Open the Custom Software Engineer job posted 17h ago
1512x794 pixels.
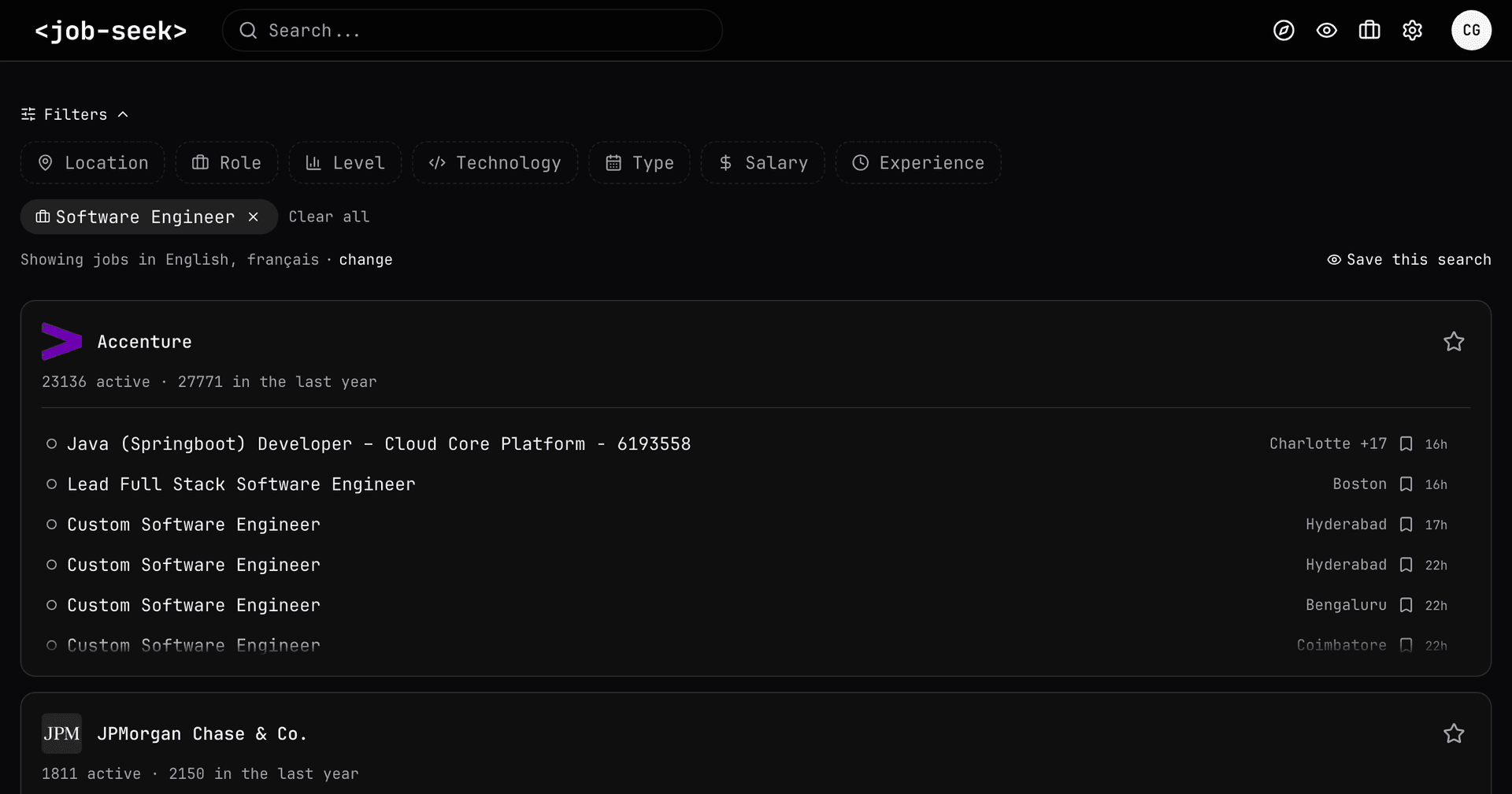coord(194,525)
